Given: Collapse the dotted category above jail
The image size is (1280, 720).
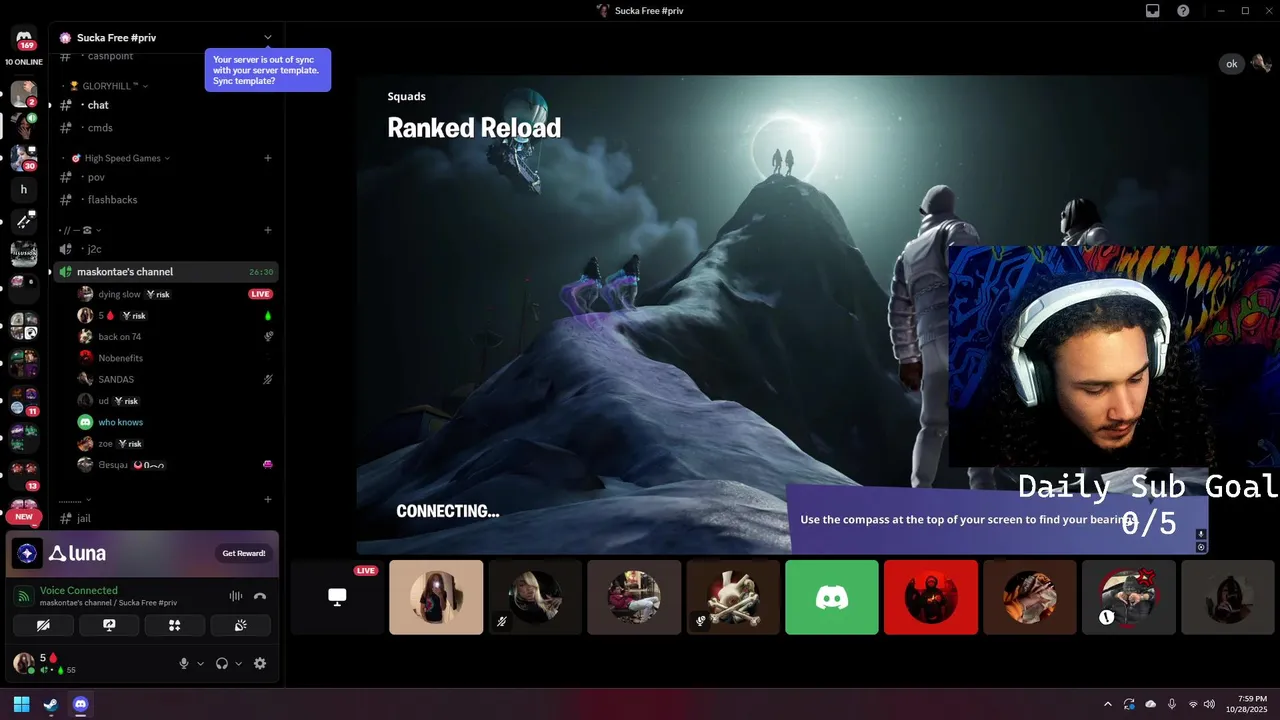Looking at the screenshot, I should coord(75,499).
